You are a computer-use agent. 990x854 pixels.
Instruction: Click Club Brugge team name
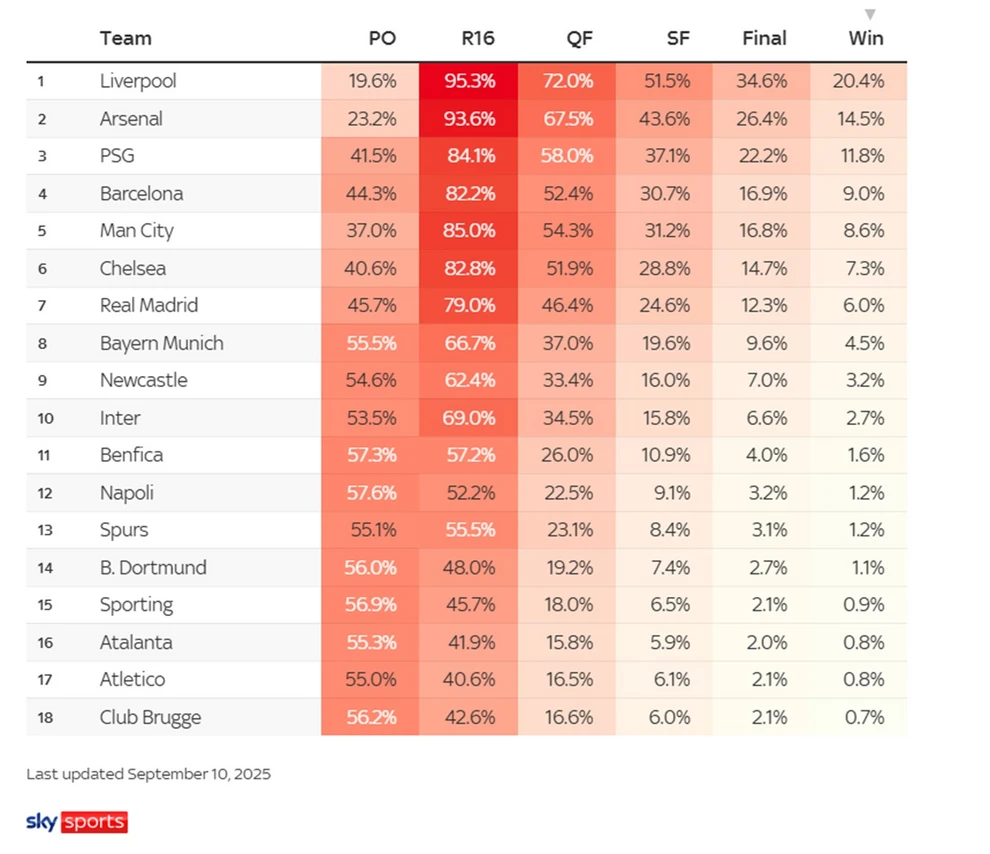pyautogui.click(x=150, y=717)
